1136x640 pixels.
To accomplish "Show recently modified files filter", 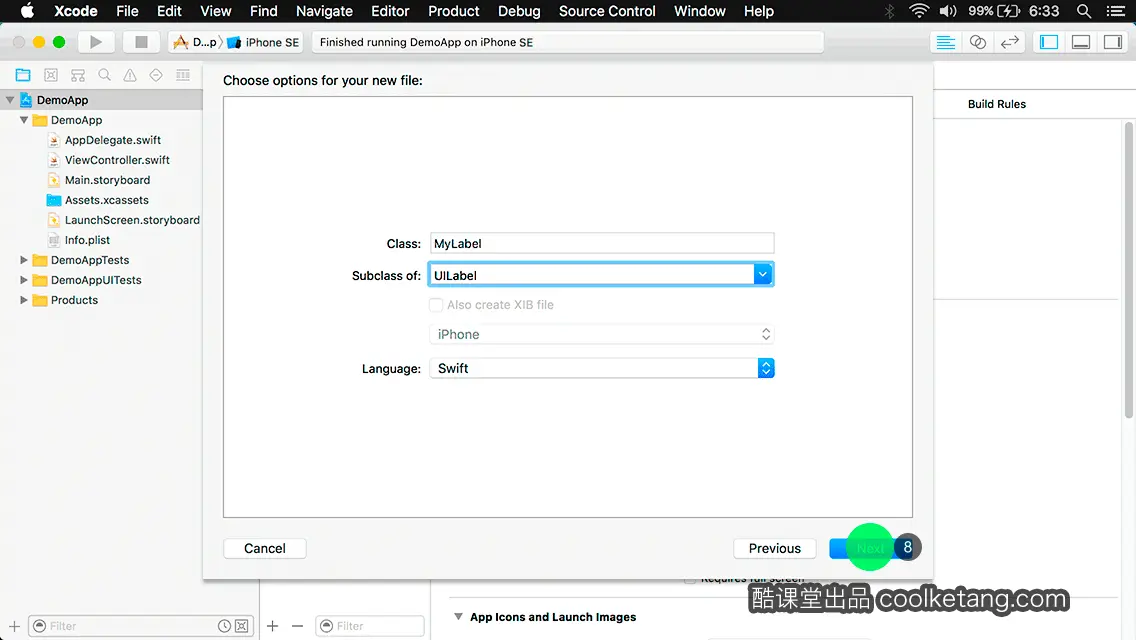I will pos(225,626).
